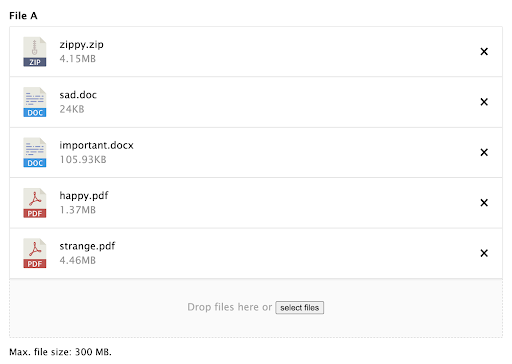Click the ZIP file icon for zippy.zip

[35, 52]
